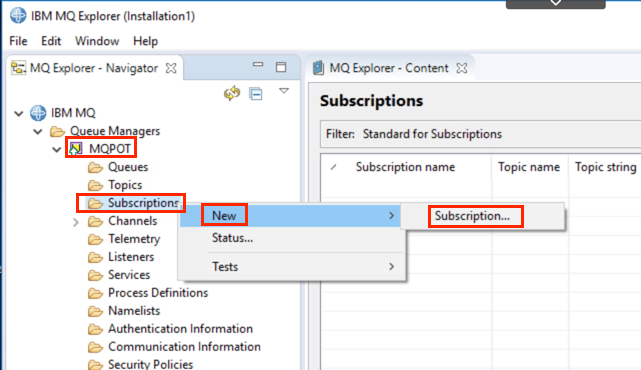Open the New submenu arrow

(x=391, y=215)
